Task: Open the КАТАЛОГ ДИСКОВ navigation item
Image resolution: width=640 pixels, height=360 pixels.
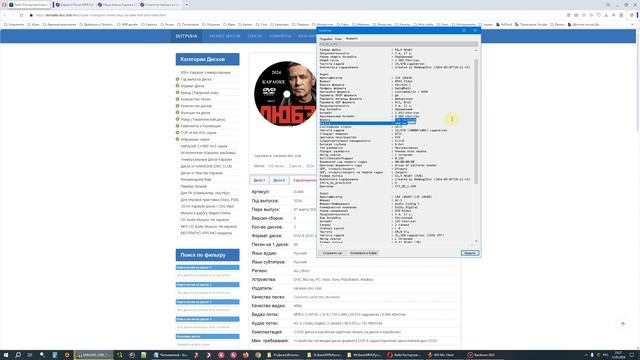Action: pyautogui.click(x=224, y=36)
